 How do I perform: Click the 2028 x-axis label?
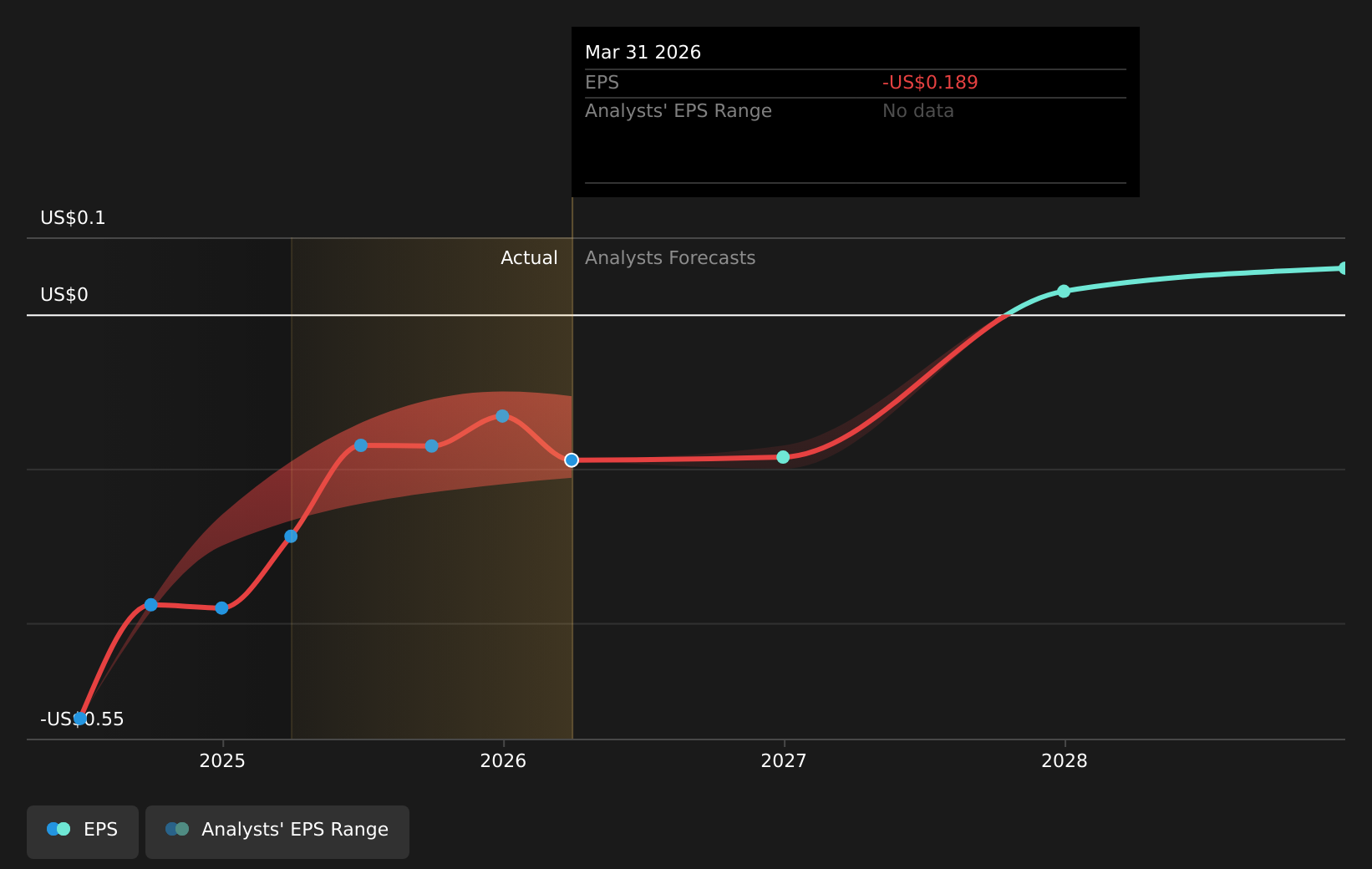pos(1065,760)
